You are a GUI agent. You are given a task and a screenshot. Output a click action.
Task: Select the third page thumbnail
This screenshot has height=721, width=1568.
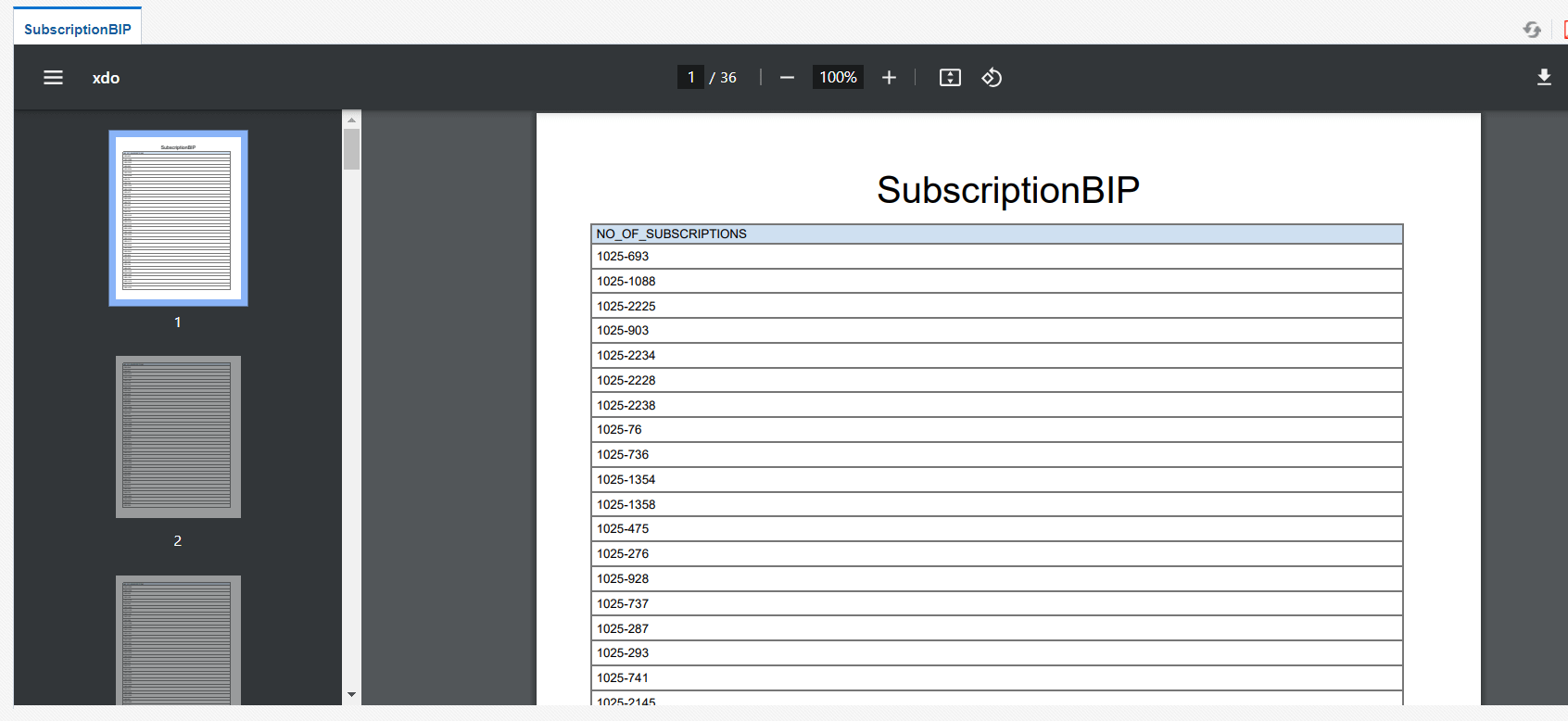178,640
